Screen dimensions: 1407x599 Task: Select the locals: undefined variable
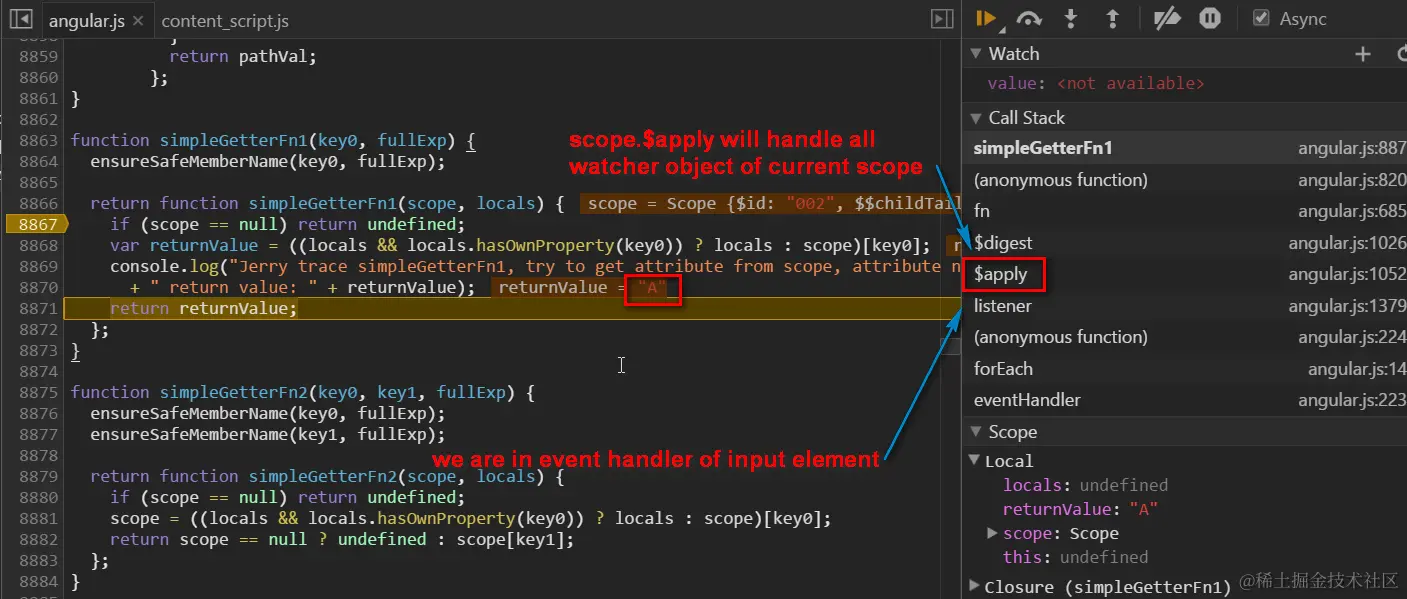point(1085,485)
